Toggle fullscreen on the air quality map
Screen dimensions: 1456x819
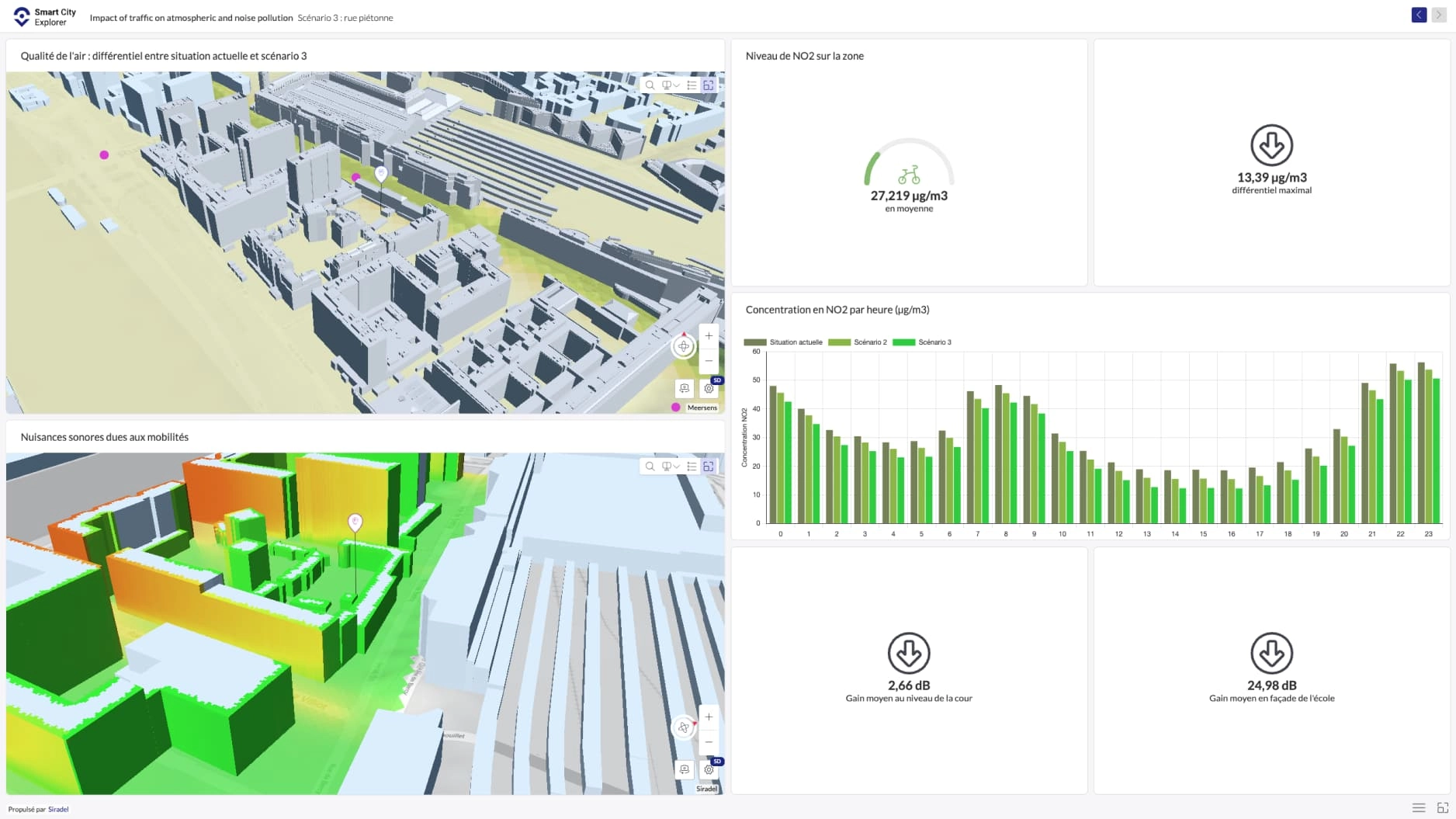pos(709,85)
